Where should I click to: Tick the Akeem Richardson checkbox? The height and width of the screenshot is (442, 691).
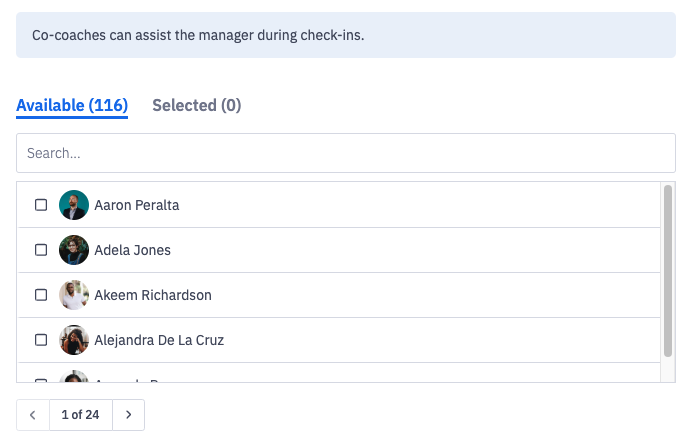tap(41, 295)
